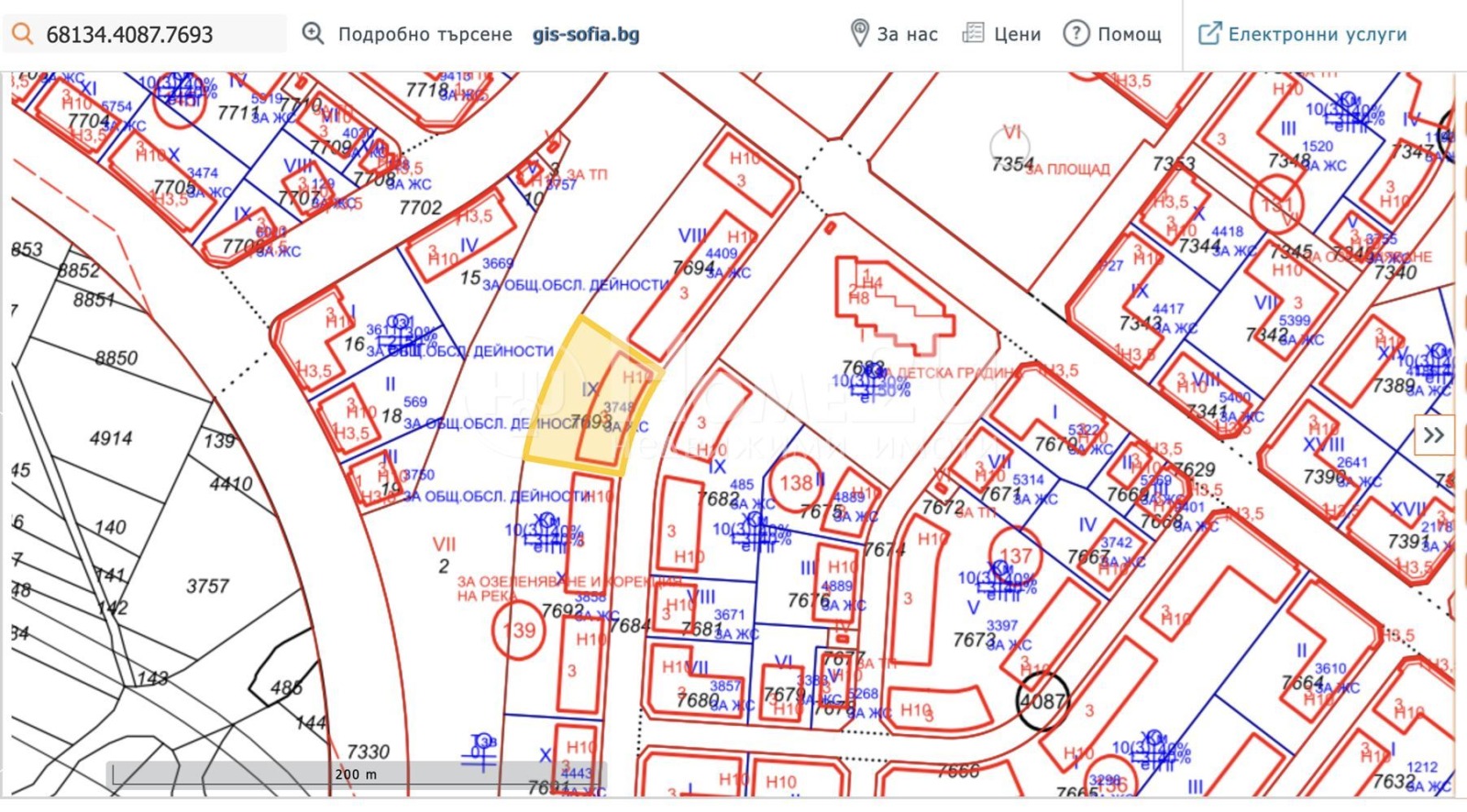Click the 200 m scale bar
Image resolution: width=1467 pixels, height=812 pixels.
tap(355, 775)
